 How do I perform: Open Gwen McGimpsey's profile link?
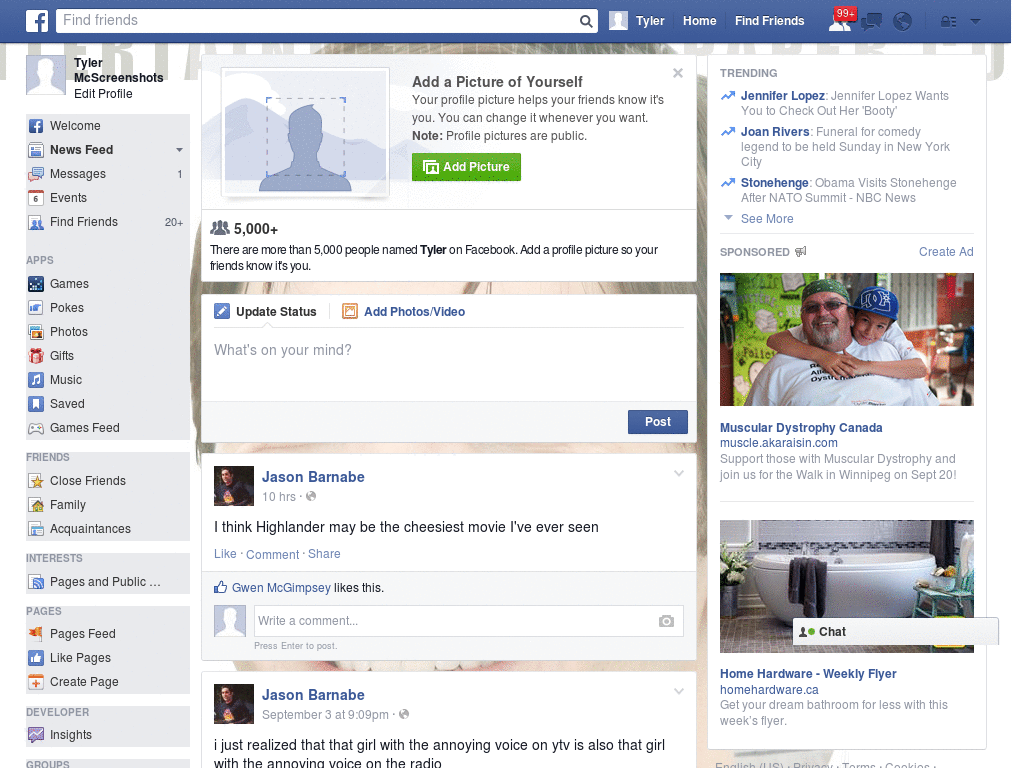[x=281, y=588]
